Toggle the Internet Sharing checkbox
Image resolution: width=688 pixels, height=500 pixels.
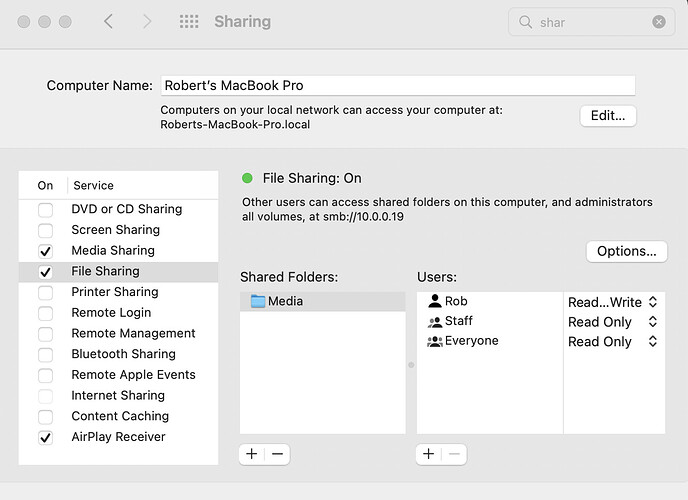pos(45,396)
